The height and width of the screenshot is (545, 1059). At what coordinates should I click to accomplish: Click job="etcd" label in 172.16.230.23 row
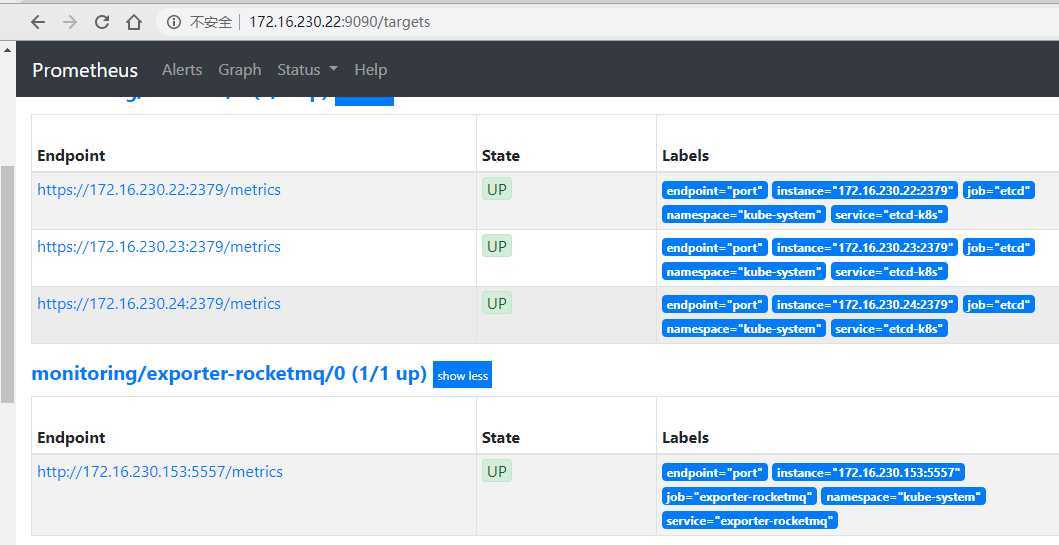998,248
